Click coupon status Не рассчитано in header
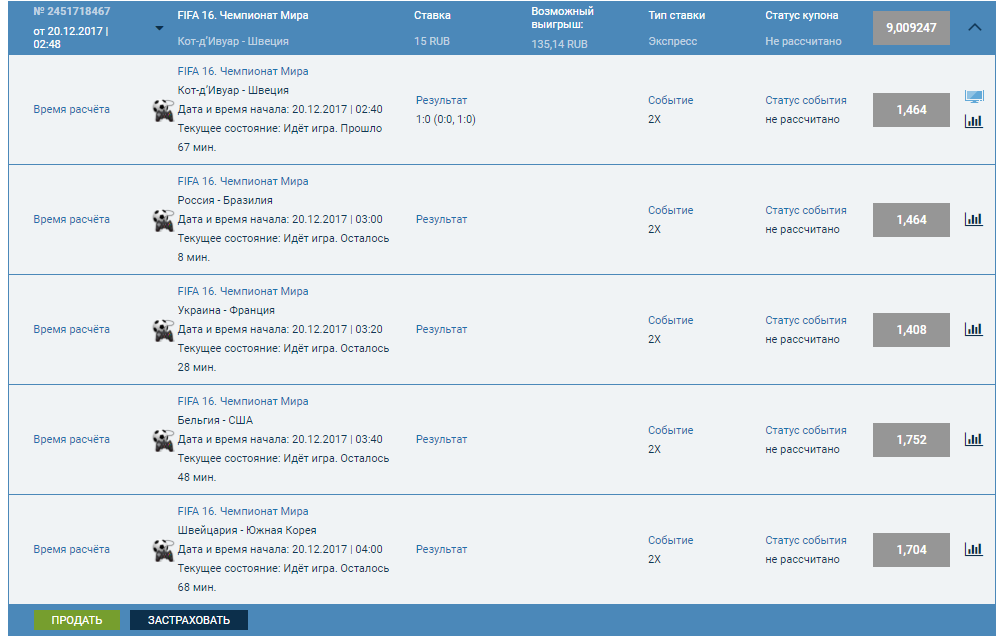1001x637 pixels. click(803, 41)
